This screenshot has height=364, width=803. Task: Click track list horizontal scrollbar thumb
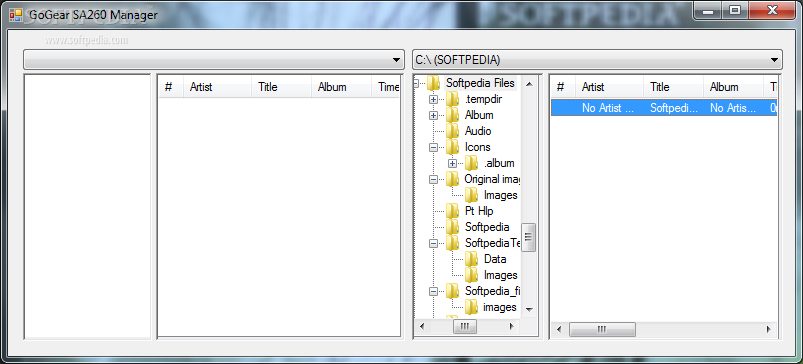click(602, 329)
